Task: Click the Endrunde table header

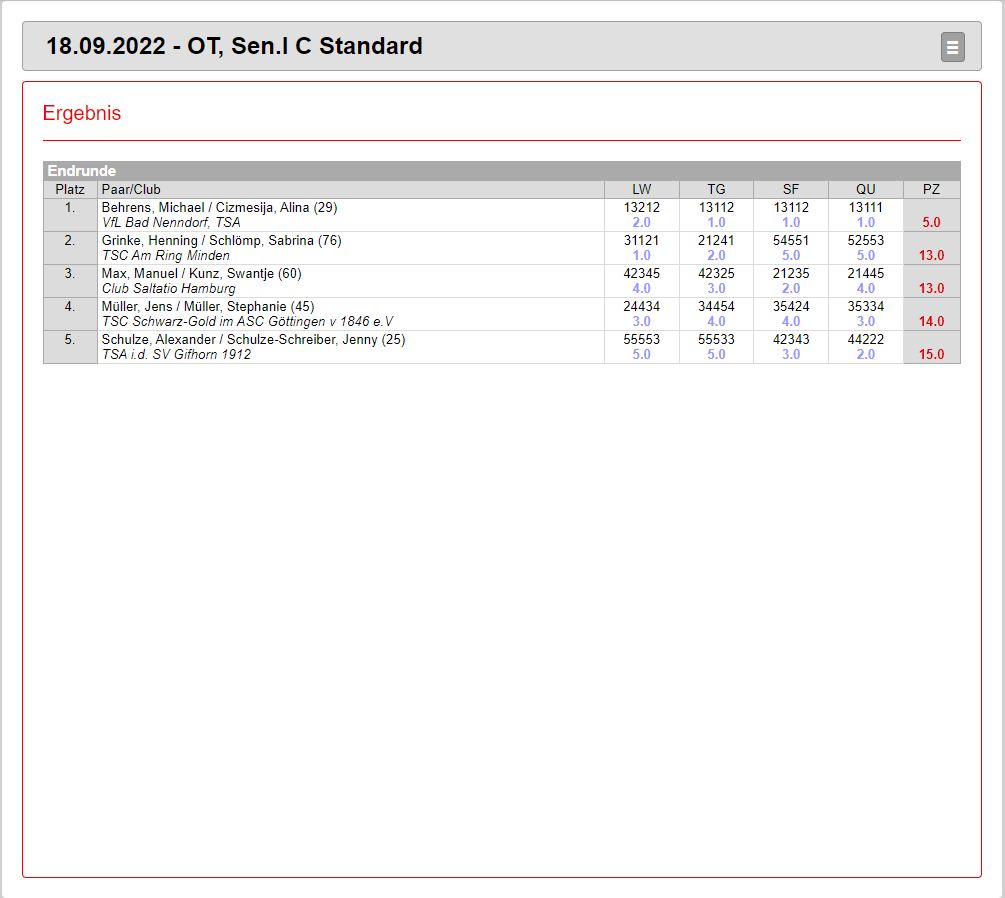Action: pyautogui.click(x=82, y=171)
